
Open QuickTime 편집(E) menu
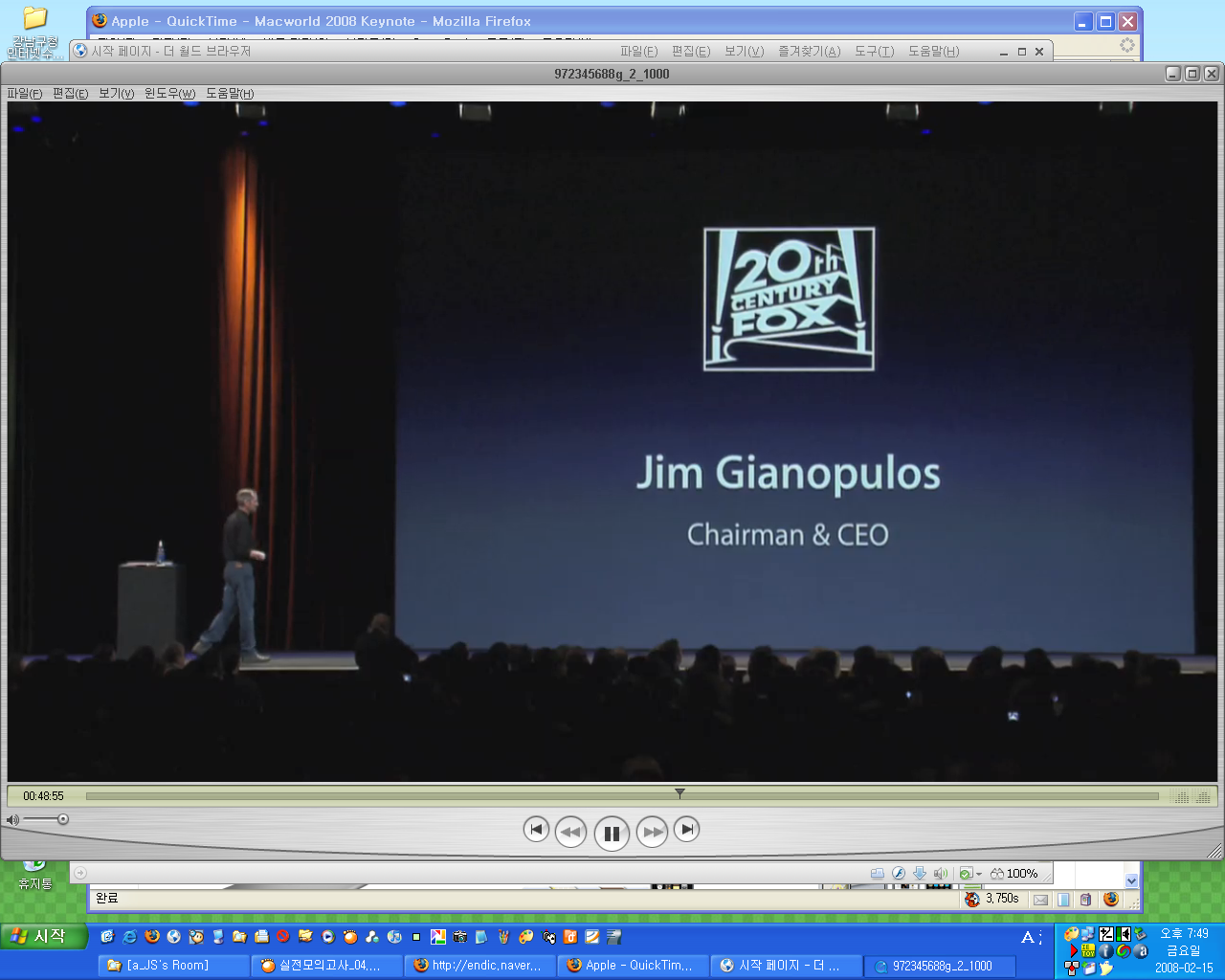coord(70,93)
